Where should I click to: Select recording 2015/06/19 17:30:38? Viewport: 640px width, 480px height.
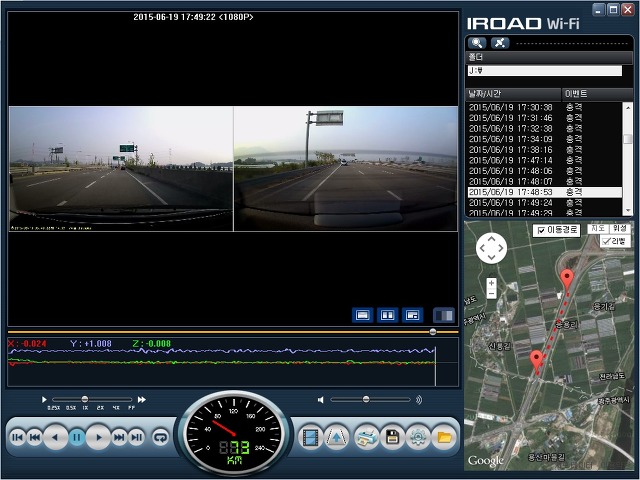(x=544, y=107)
